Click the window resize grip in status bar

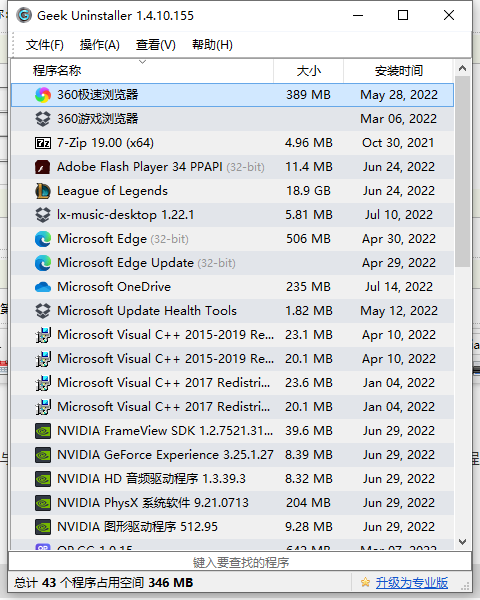pos(465,586)
